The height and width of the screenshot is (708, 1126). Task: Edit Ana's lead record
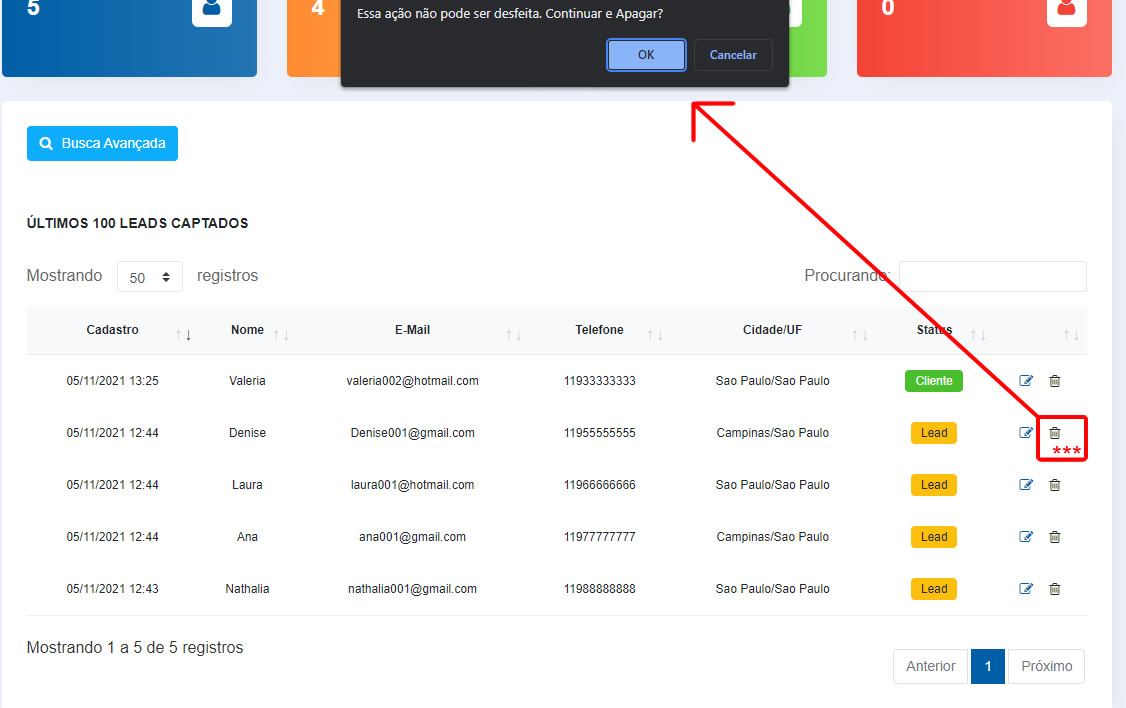tap(1026, 536)
